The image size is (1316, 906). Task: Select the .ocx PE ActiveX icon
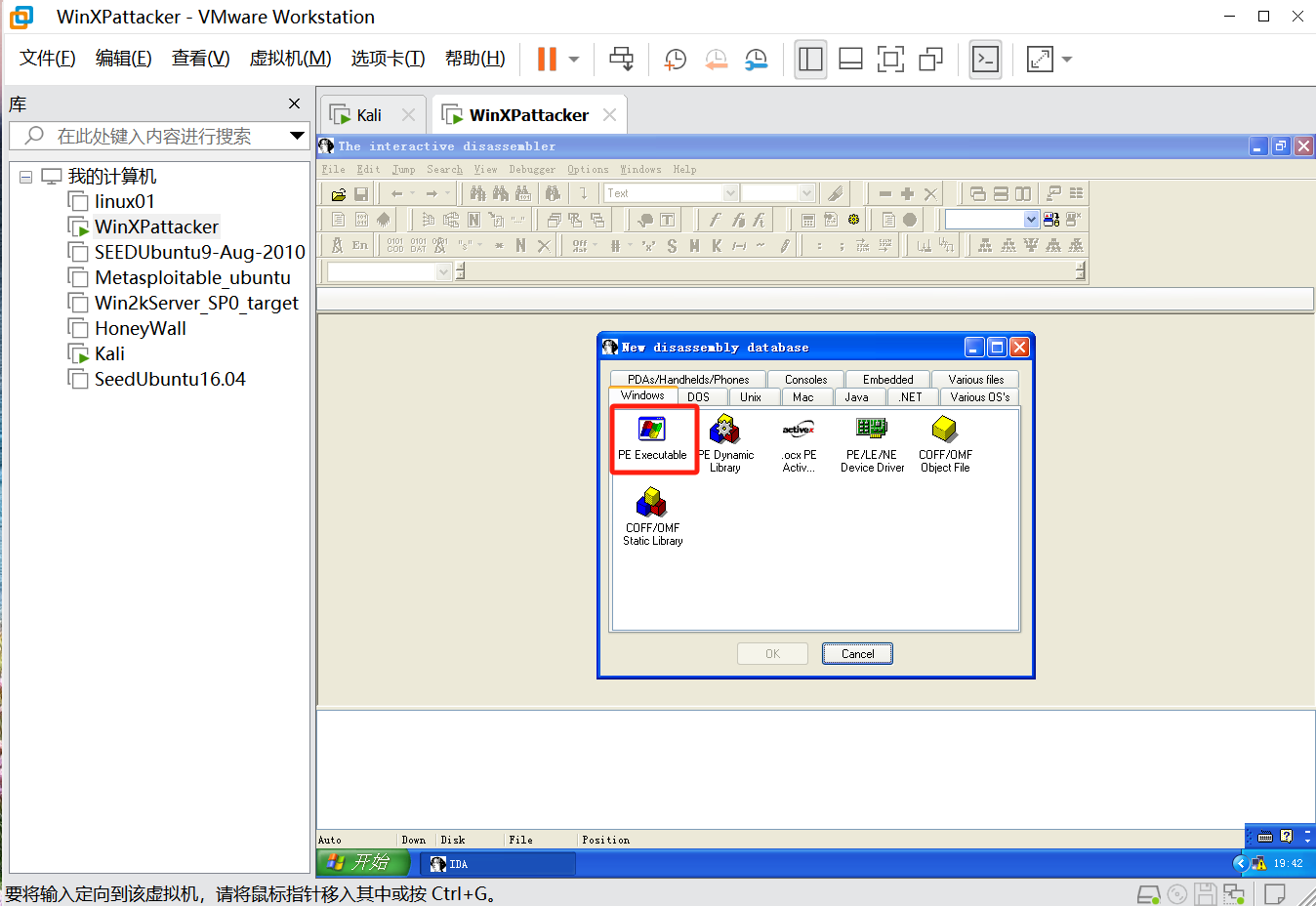(799, 444)
